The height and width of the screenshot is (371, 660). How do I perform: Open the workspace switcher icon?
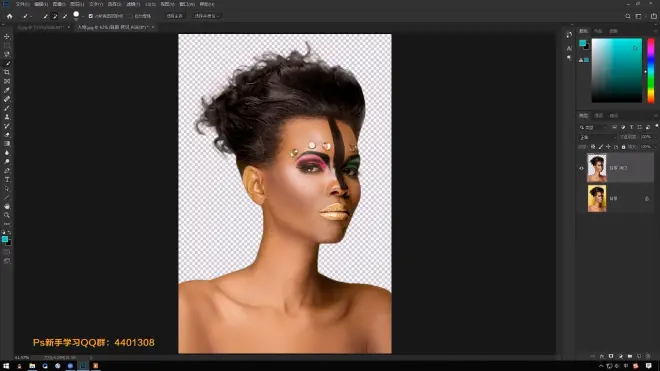coord(638,16)
